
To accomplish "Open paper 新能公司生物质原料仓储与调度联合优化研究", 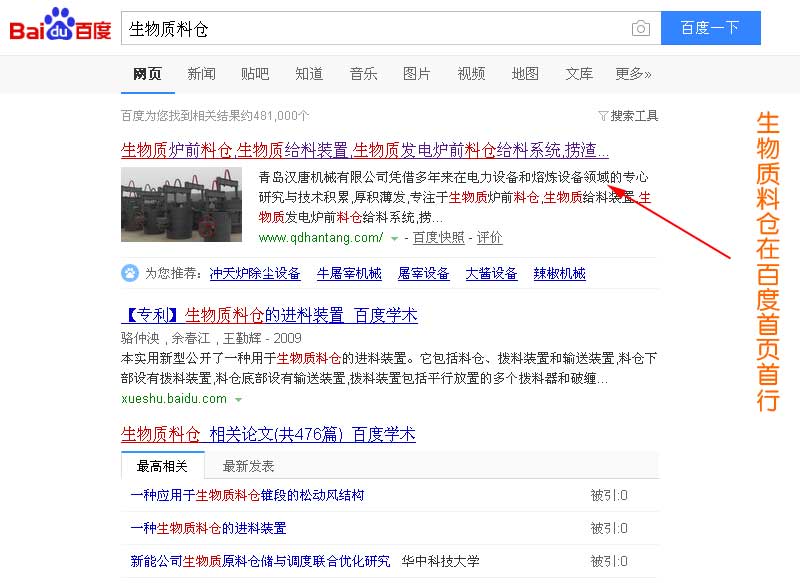I will (x=260, y=562).
